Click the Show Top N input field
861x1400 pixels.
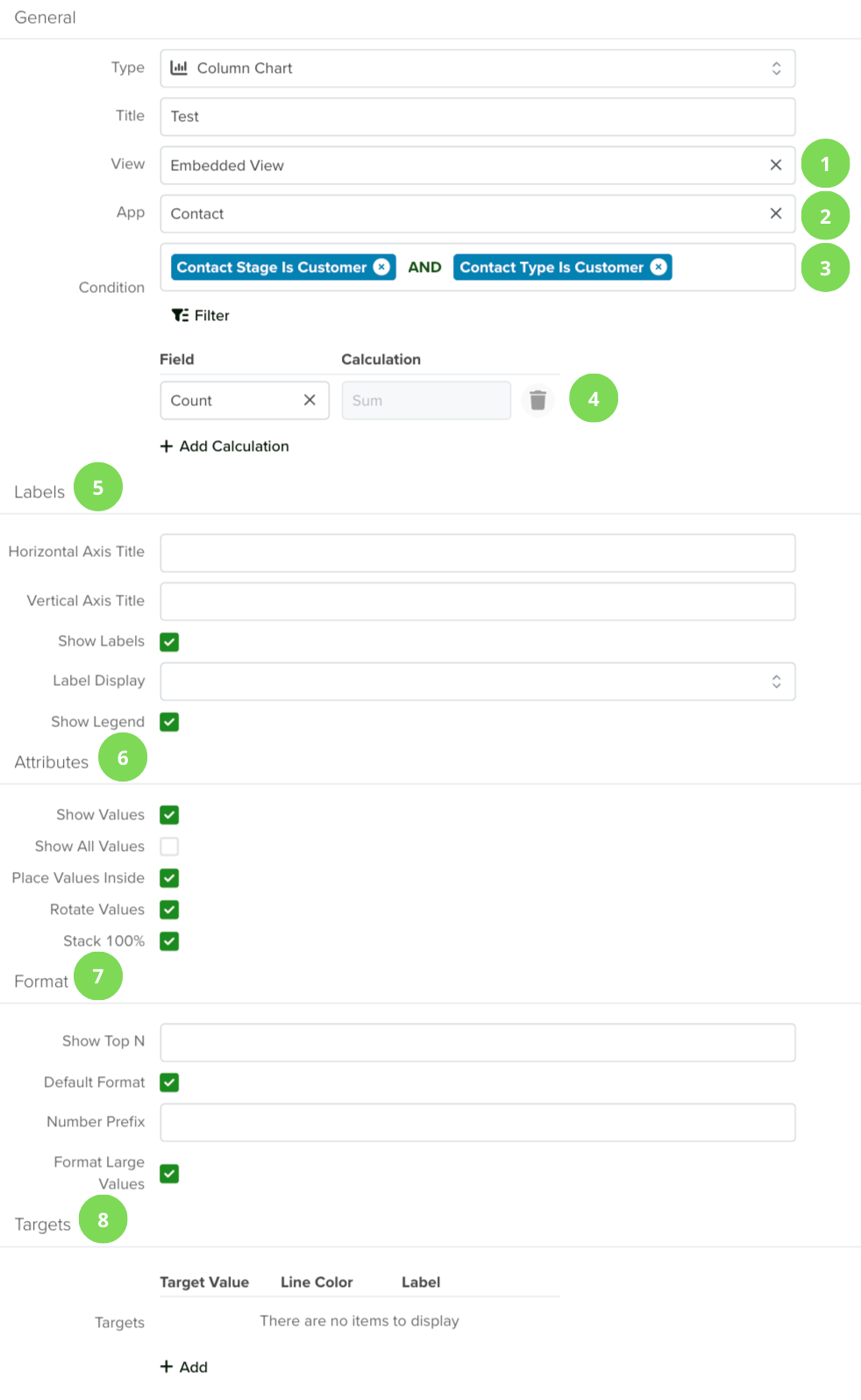(478, 1042)
